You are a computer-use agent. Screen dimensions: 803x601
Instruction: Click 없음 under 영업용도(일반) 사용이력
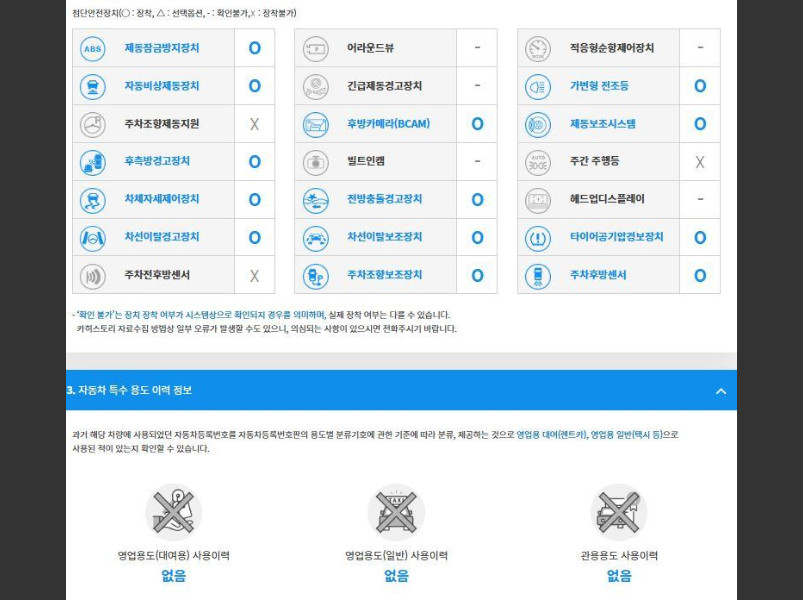[x=396, y=576]
